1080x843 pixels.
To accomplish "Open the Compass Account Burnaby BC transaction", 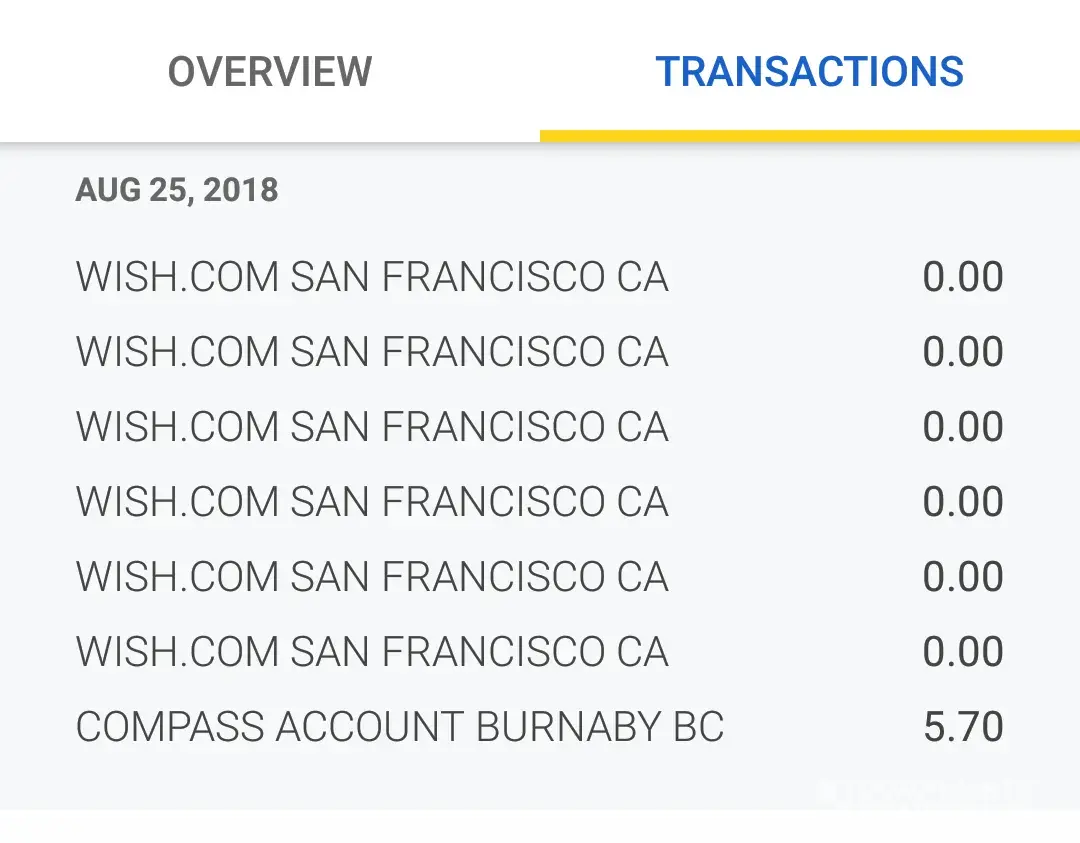I will 400,727.
